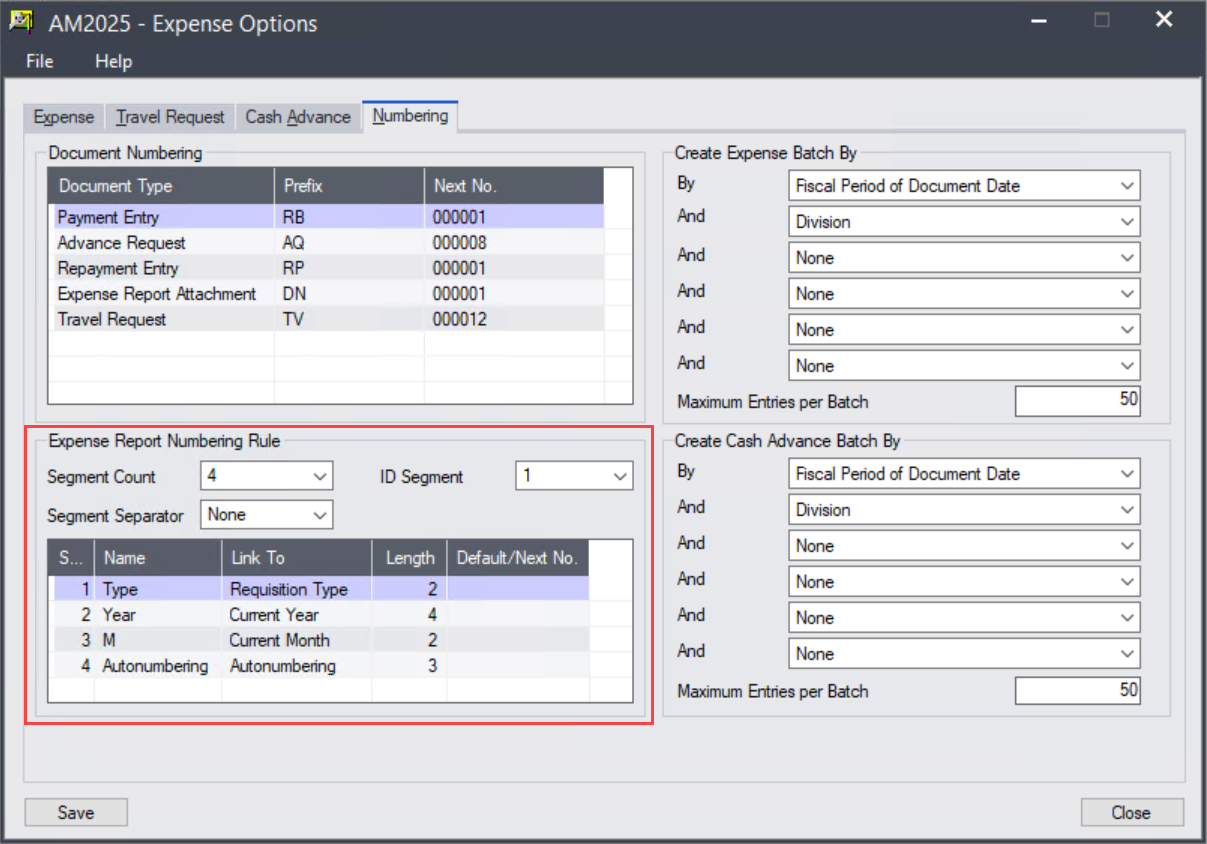Viewport: 1207px width, 844px height.
Task: Open the ID Segment dropdown
Action: 574,476
